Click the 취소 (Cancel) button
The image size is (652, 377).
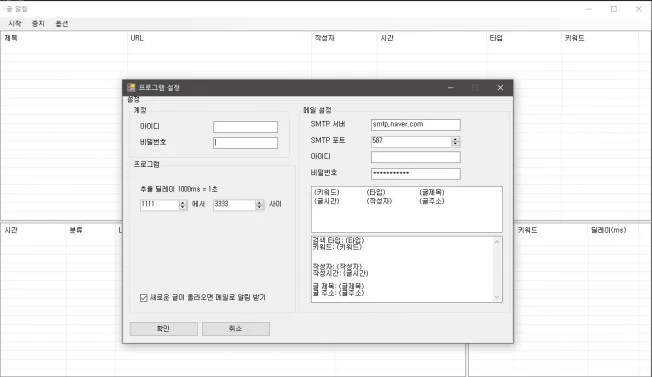pyautogui.click(x=236, y=328)
